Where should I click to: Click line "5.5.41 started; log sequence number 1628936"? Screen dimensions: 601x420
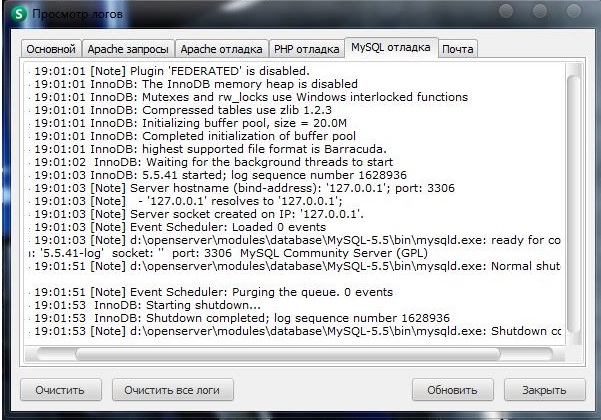pos(220,176)
